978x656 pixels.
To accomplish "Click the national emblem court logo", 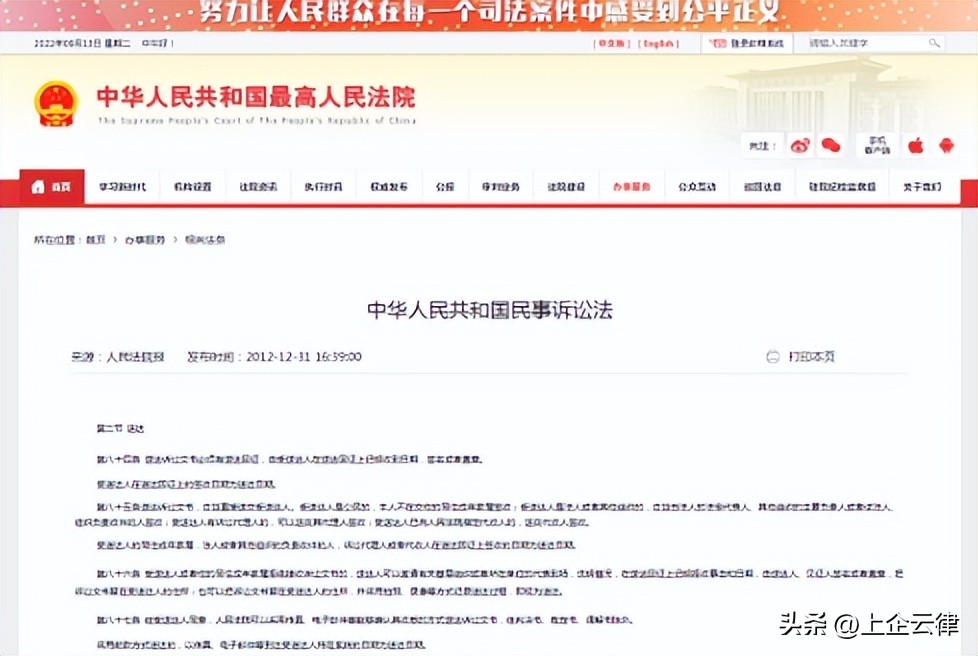I will point(56,106).
